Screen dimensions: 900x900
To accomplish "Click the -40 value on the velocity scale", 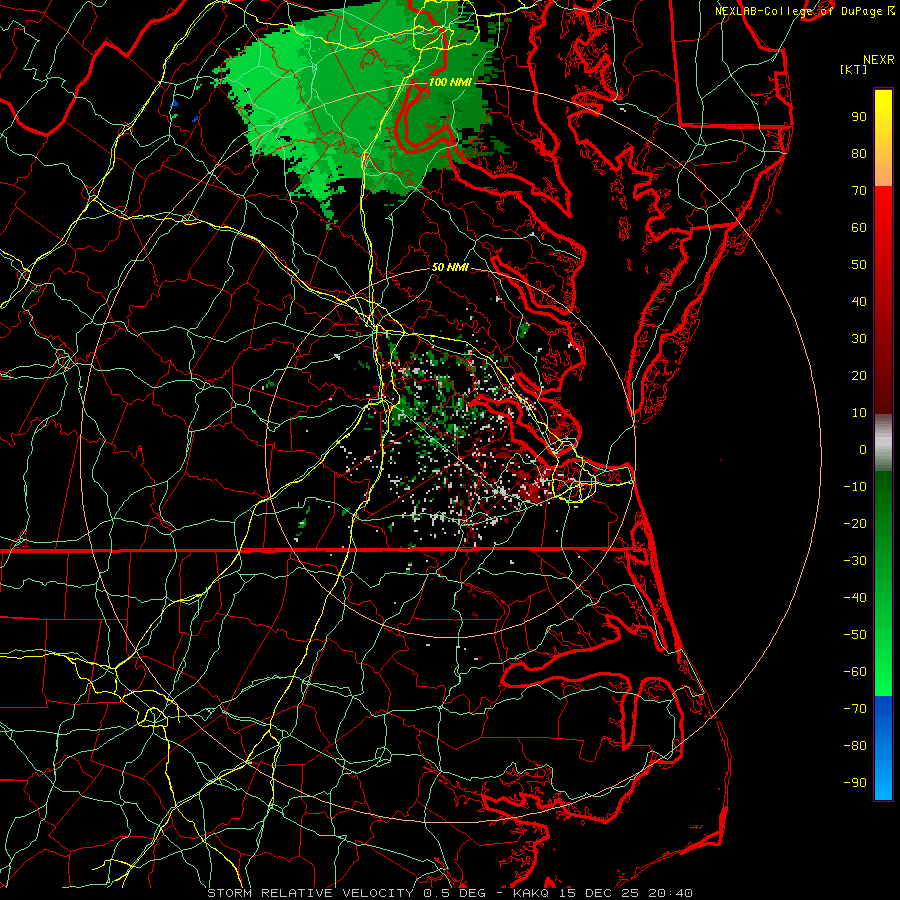I will pyautogui.click(x=855, y=598).
